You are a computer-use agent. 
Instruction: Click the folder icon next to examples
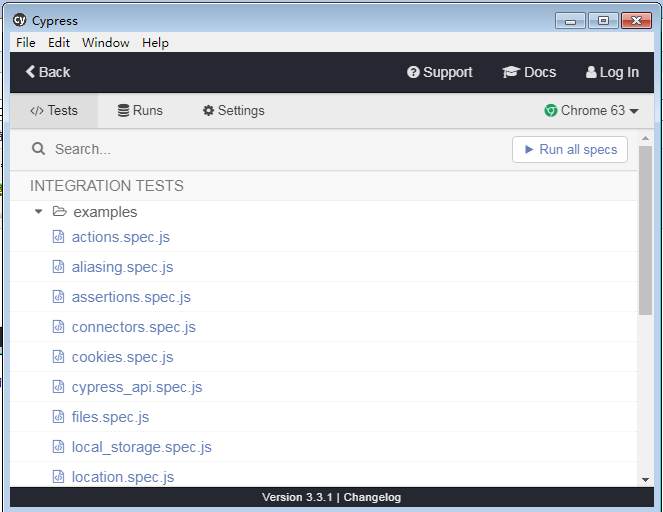60,212
